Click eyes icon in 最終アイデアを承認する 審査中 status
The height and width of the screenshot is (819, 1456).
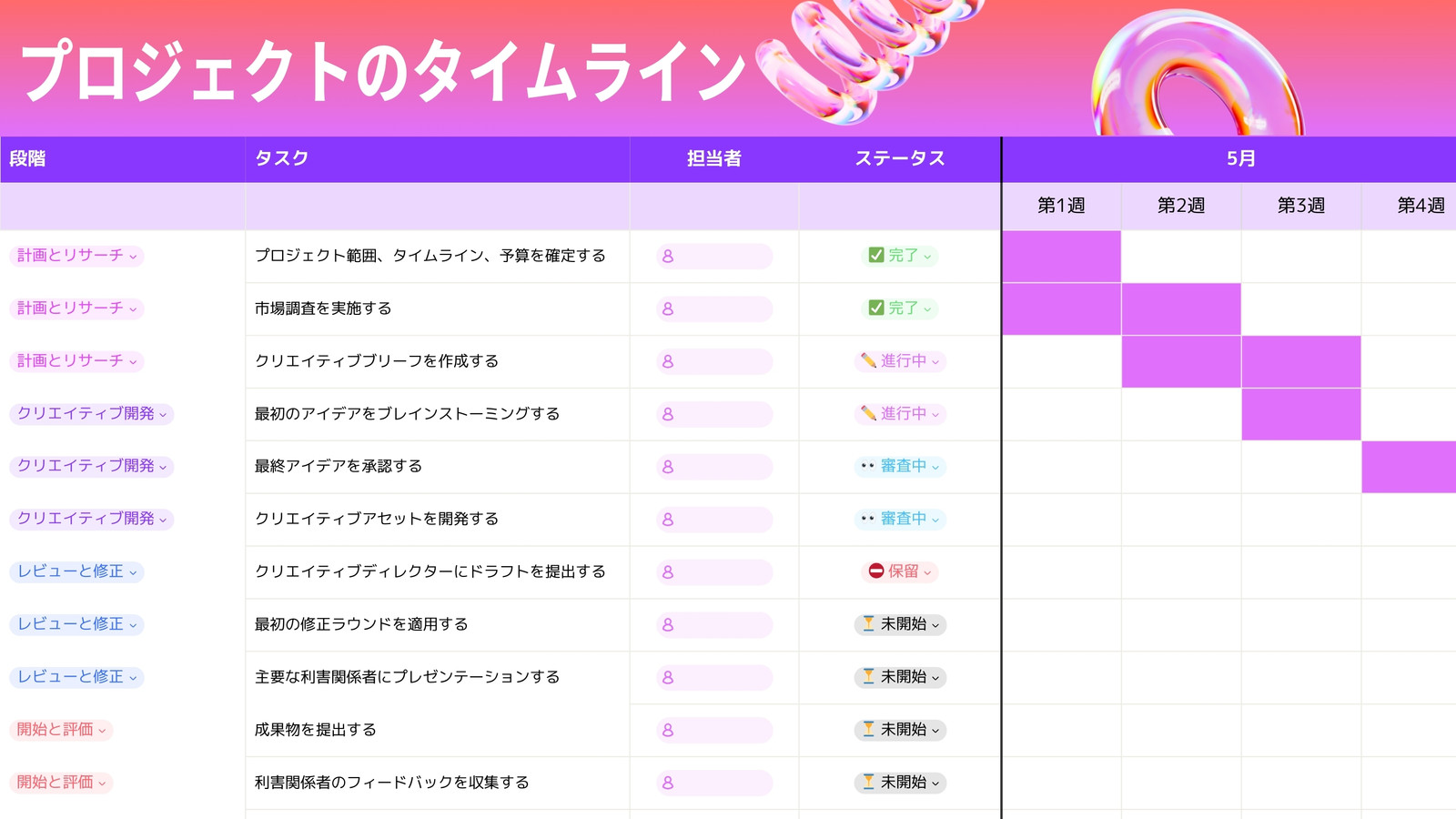(868, 466)
